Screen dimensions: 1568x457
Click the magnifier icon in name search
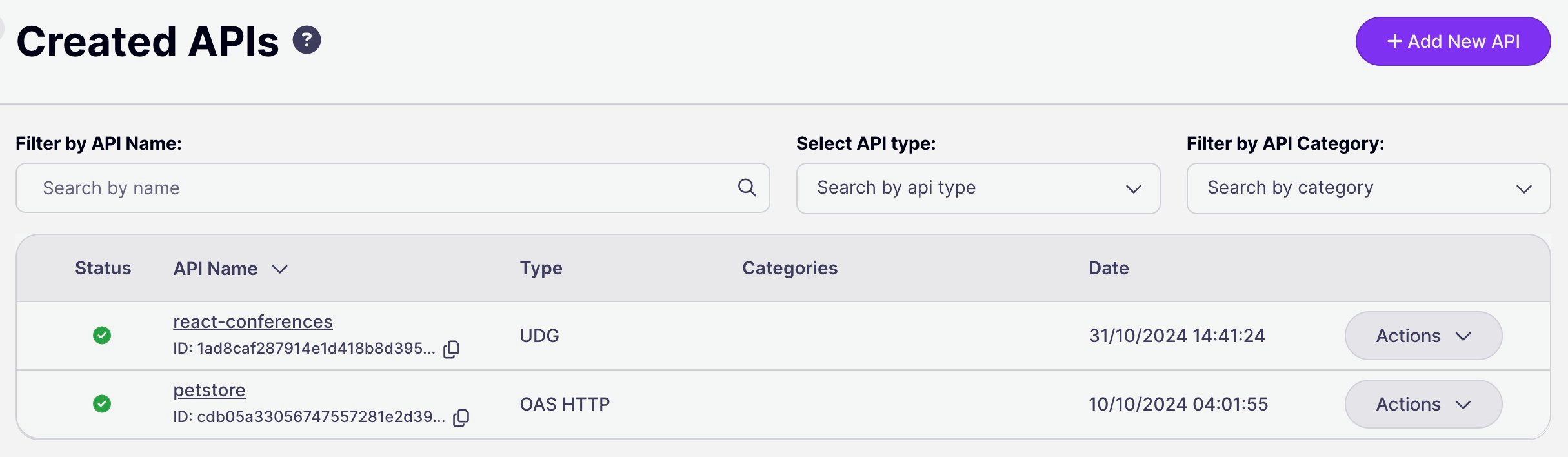(747, 188)
